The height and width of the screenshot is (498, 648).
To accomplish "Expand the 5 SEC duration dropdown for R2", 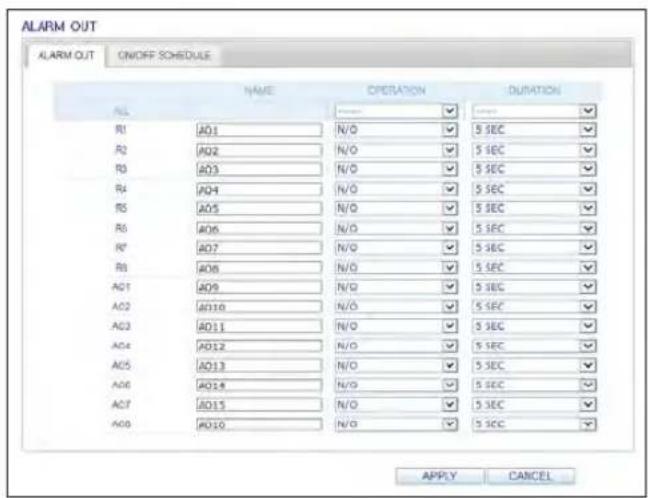I will (x=534, y=150).
